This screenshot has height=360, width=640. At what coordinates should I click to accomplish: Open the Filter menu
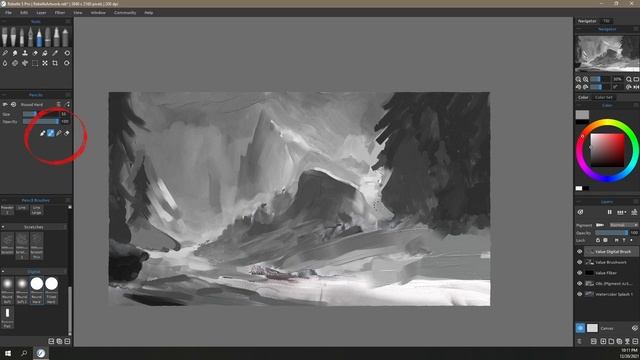pyautogui.click(x=60, y=13)
